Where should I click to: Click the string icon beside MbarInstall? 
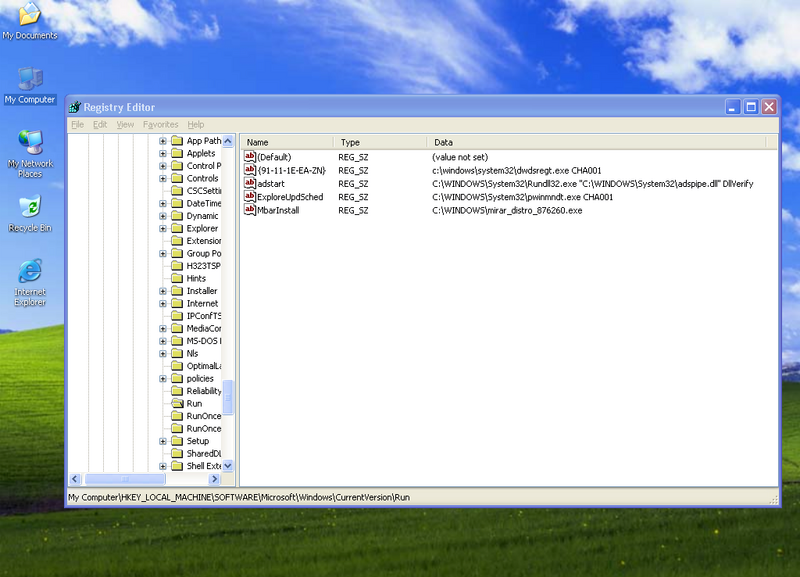250,210
